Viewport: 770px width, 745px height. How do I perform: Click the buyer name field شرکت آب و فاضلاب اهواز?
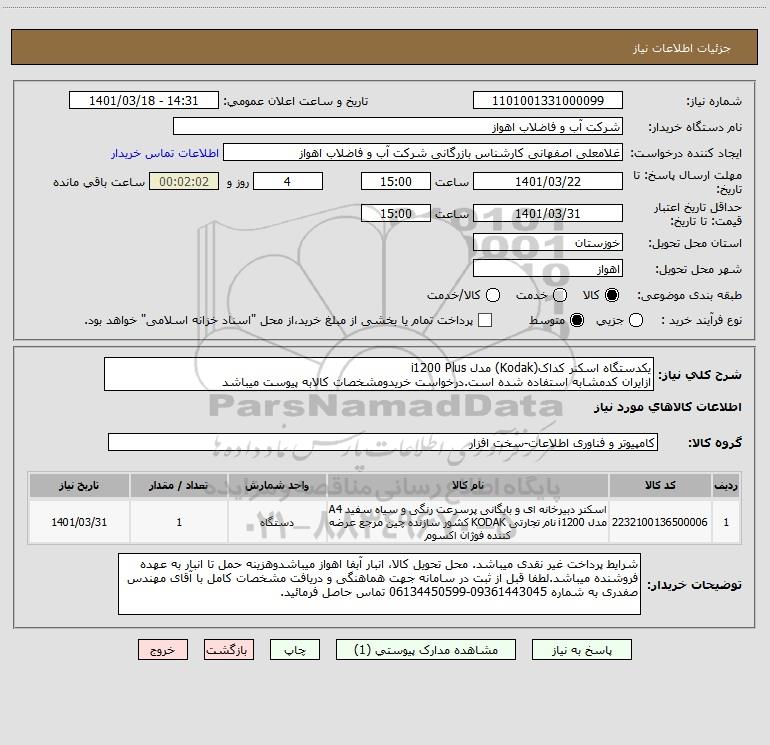398,127
